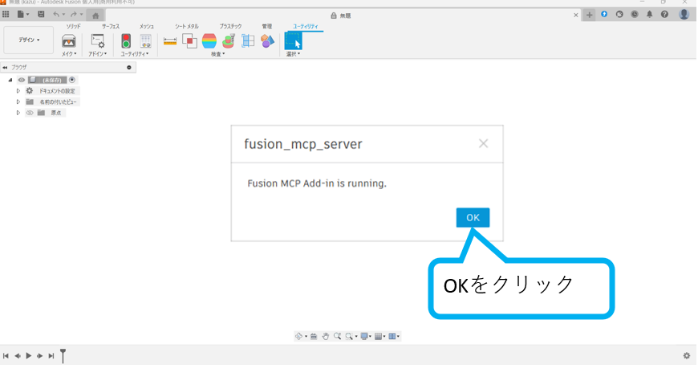The image size is (698, 365).
Task: Expand the ユーティリティ panel dropdown
Action: point(134,54)
